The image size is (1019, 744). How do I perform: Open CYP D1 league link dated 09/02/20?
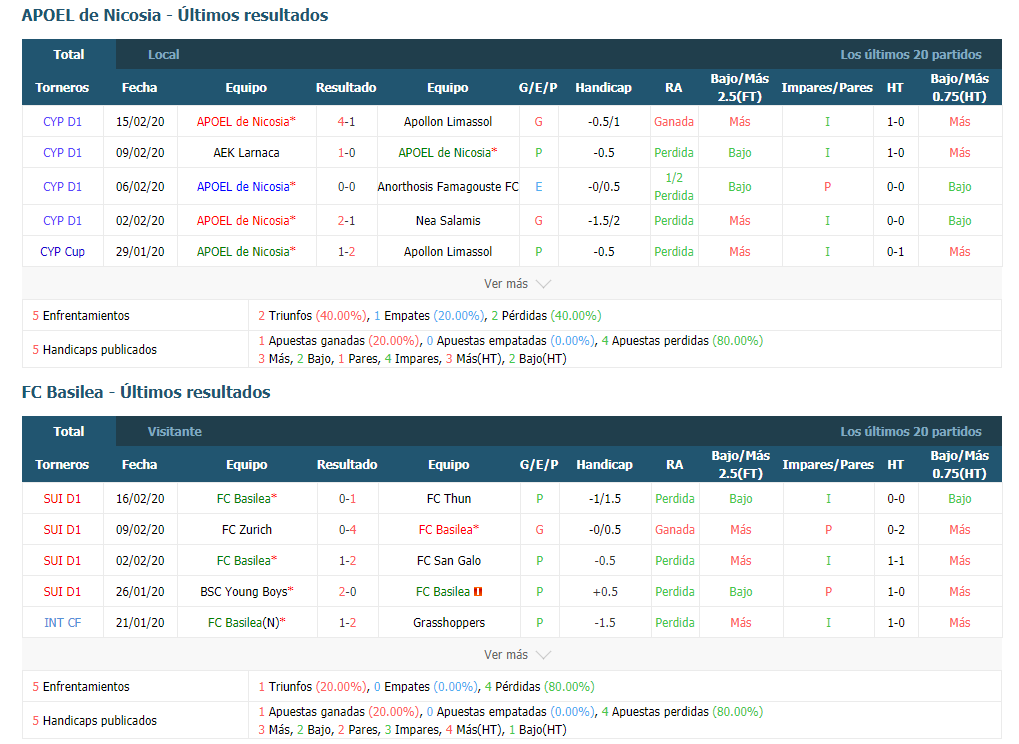point(62,153)
